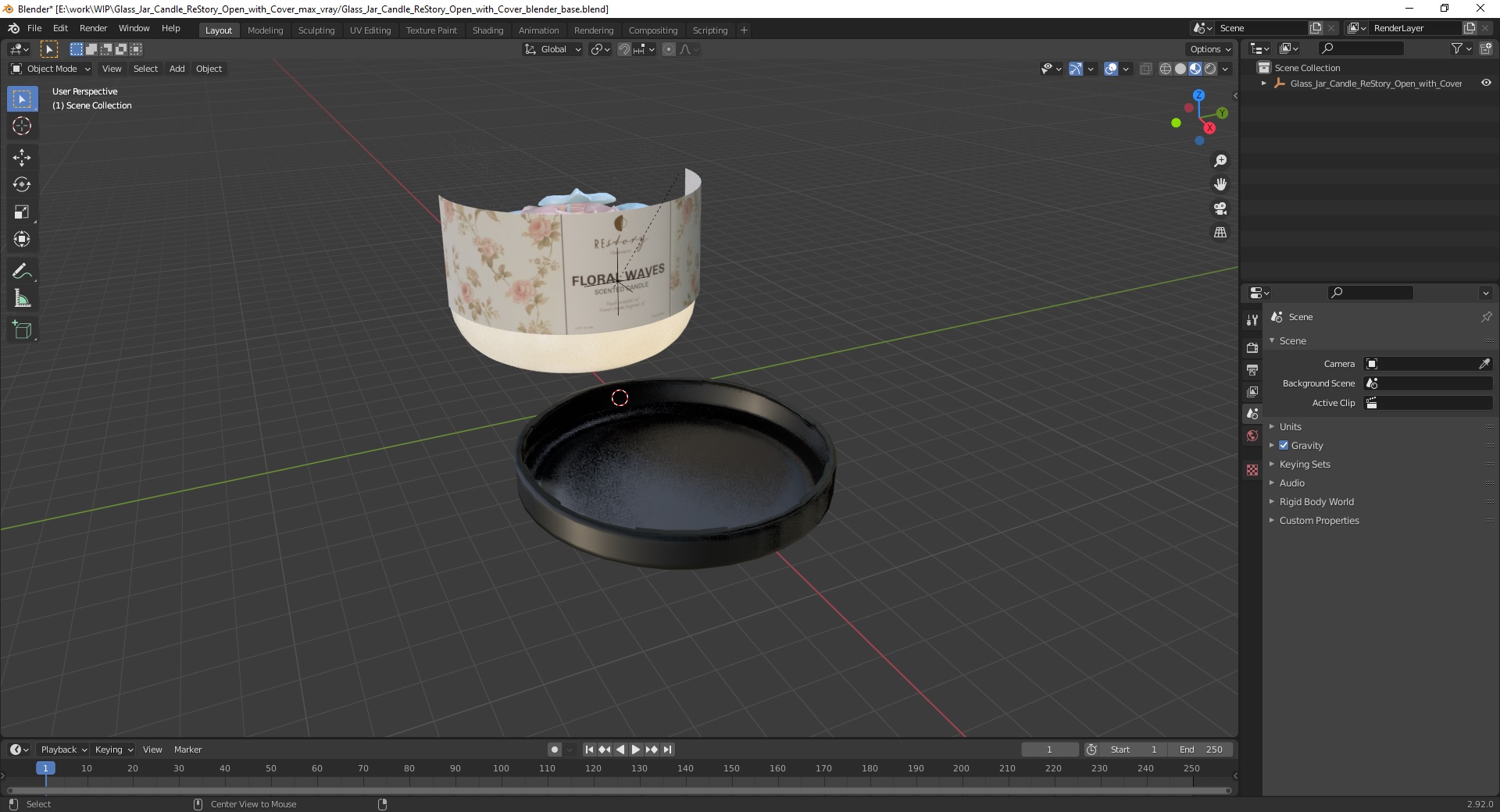Switch to wireframe viewport shading
The width and height of the screenshot is (1500, 812).
1166,69
